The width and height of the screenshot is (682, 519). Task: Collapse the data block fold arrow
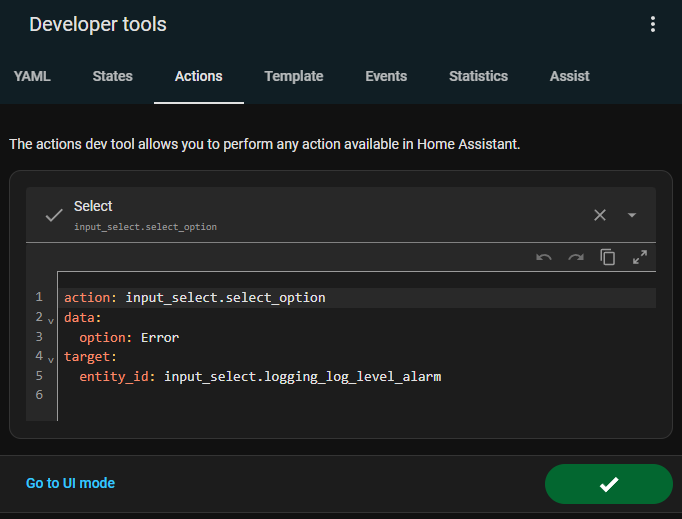[x=51, y=320]
